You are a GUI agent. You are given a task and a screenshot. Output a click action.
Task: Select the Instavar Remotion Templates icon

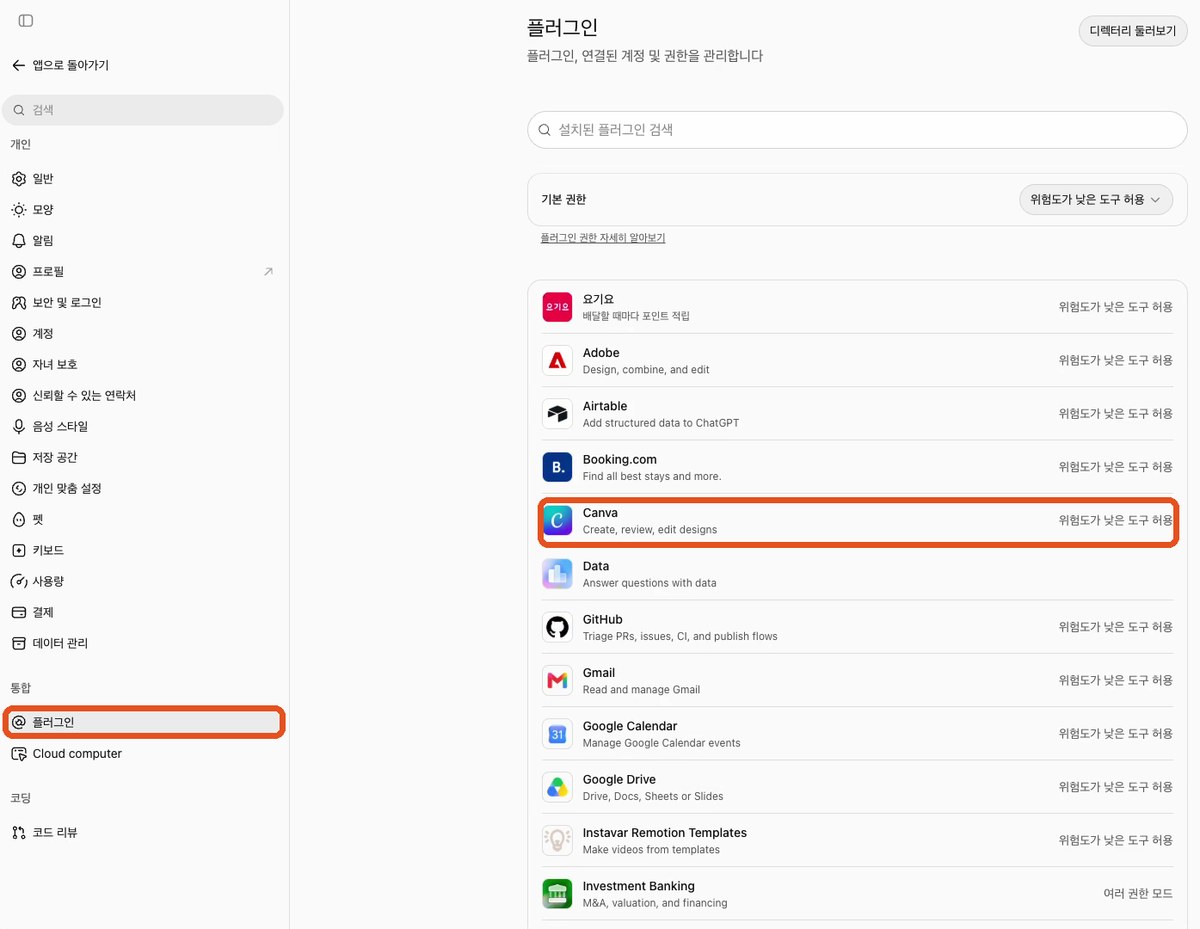tap(557, 840)
